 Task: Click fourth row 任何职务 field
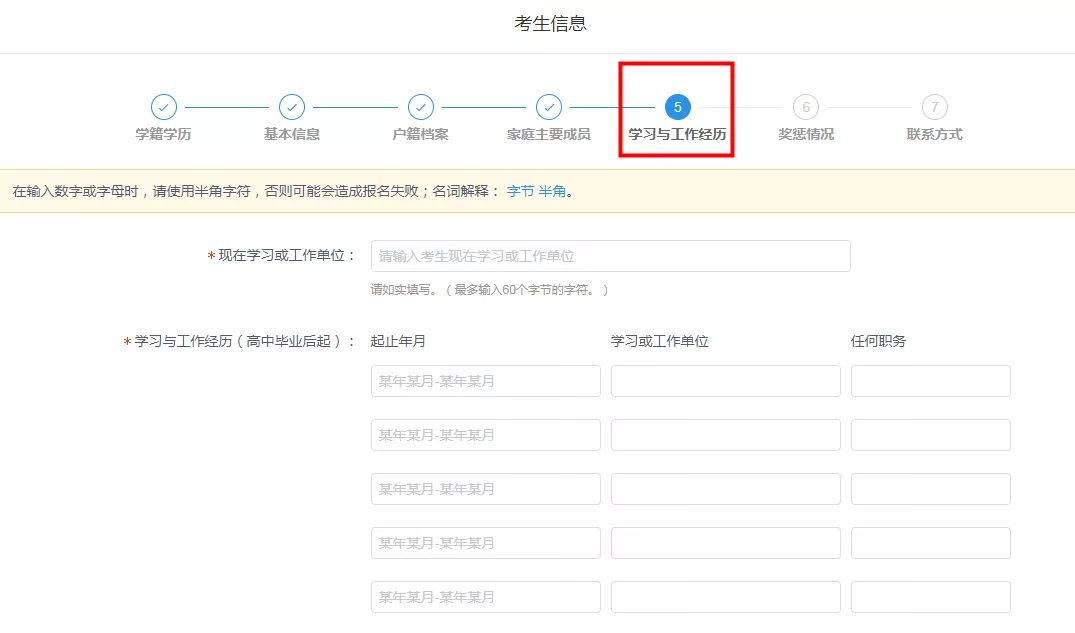pos(930,543)
